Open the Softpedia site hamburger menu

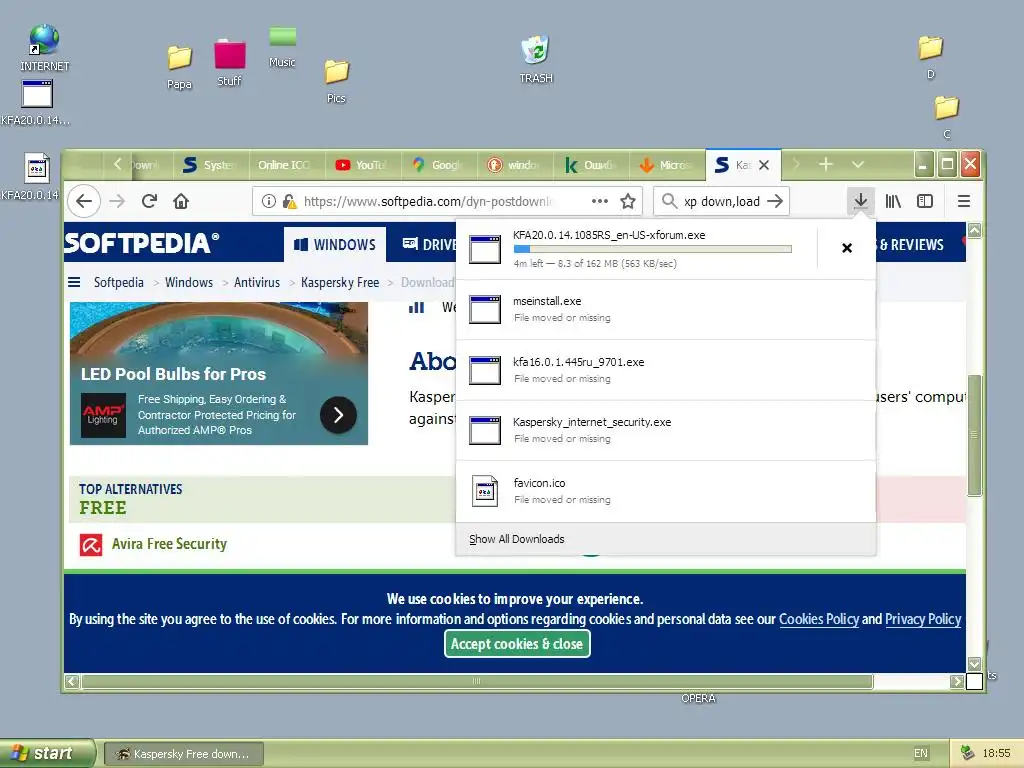[74, 282]
